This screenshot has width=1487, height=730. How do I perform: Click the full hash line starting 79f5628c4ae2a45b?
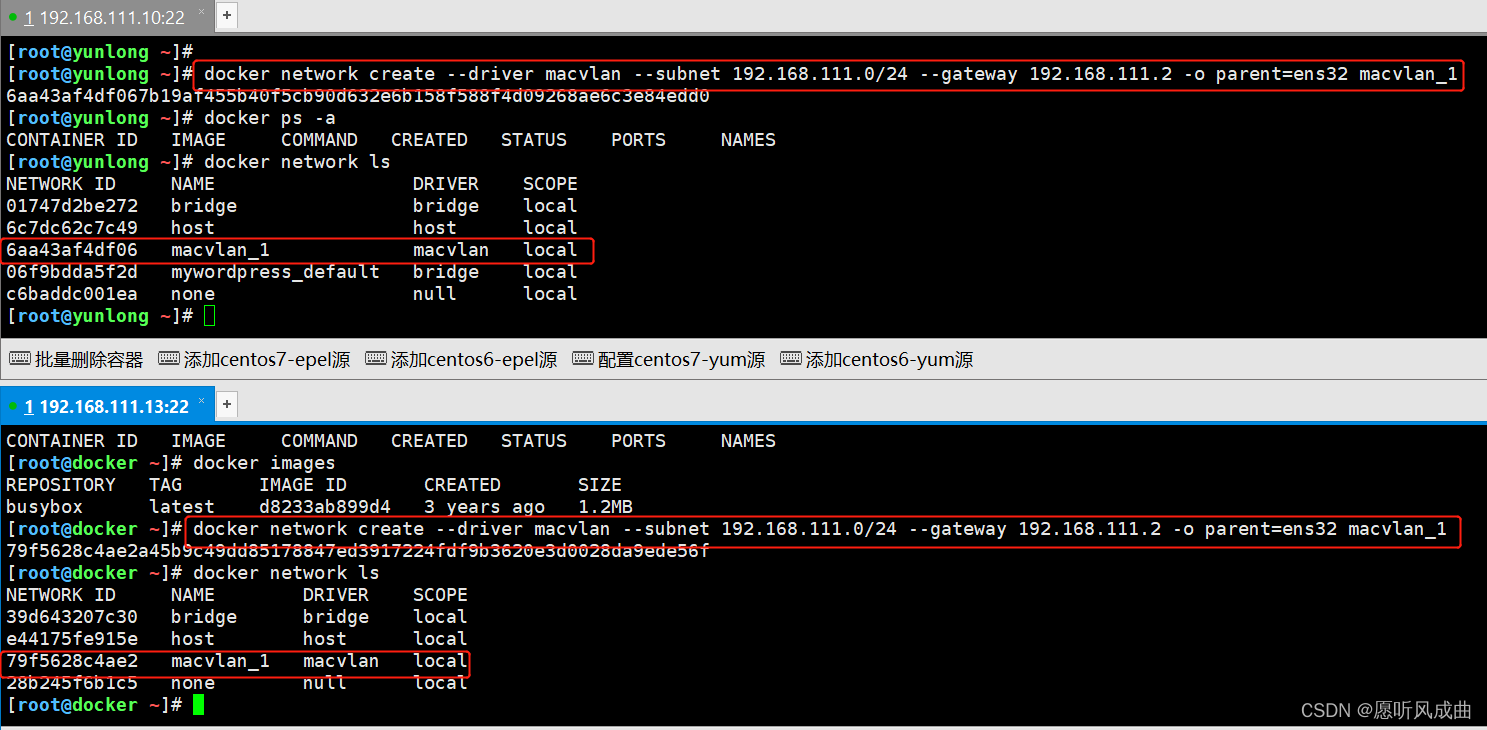(358, 551)
